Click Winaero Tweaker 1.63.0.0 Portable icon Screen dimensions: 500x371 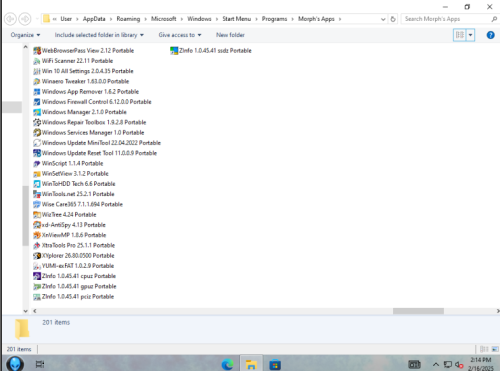click(x=37, y=81)
